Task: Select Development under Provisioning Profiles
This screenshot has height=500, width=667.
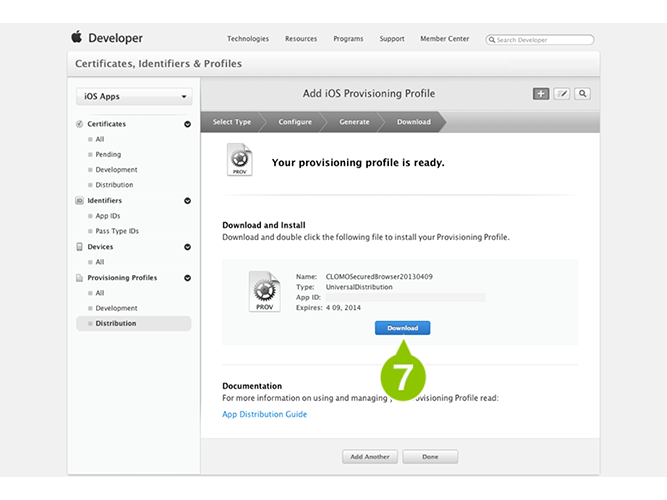Action: pyautogui.click(x=116, y=308)
